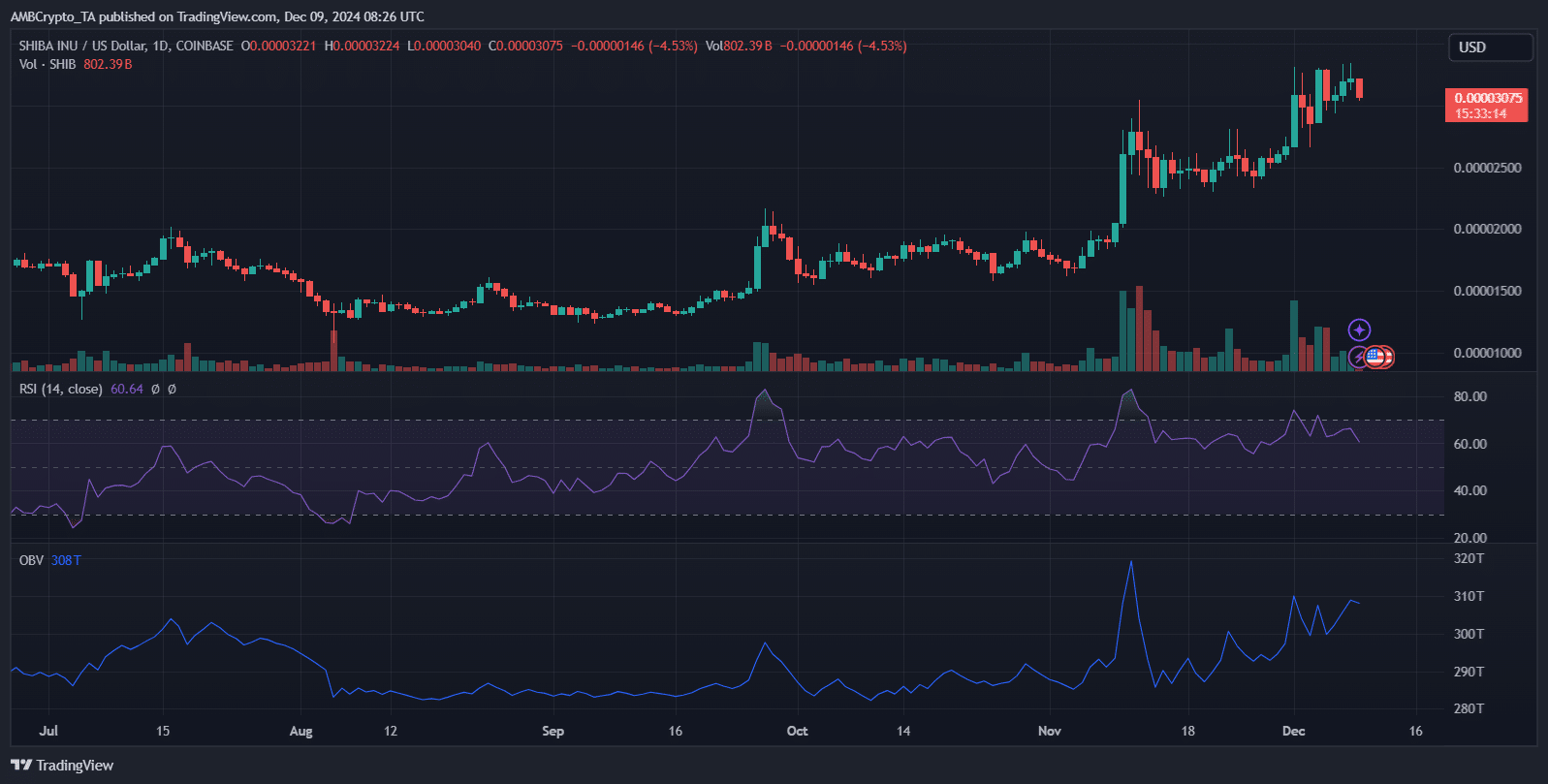
Task: Click the 0.00001000 price axis label
Action: pyautogui.click(x=1488, y=353)
